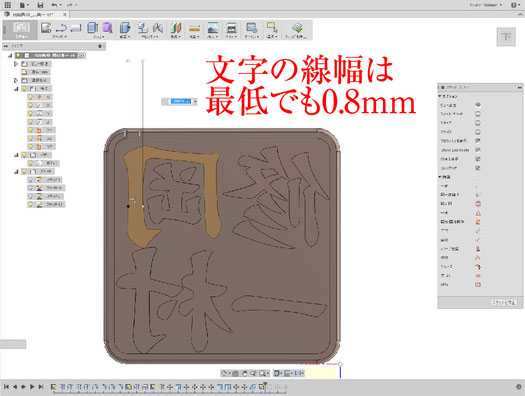Open the dropdown beside the dimension input
The image size is (525, 396).
click(195, 101)
